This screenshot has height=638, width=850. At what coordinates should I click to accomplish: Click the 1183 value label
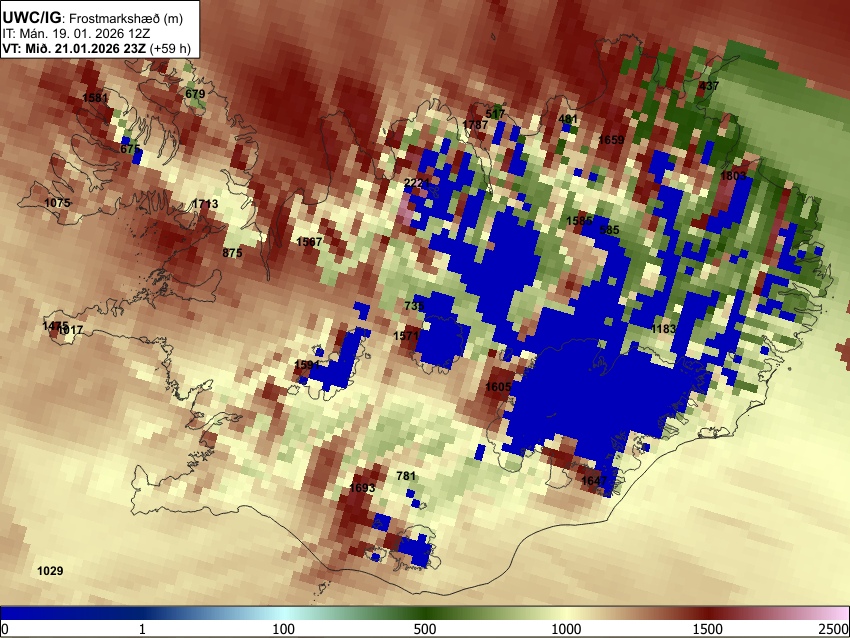click(x=664, y=328)
